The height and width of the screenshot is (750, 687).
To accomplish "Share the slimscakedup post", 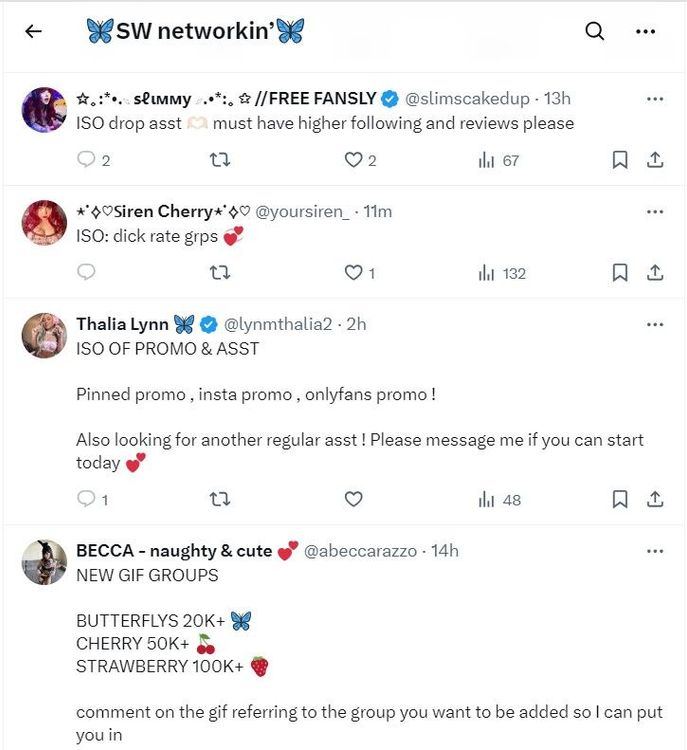I will (656, 160).
